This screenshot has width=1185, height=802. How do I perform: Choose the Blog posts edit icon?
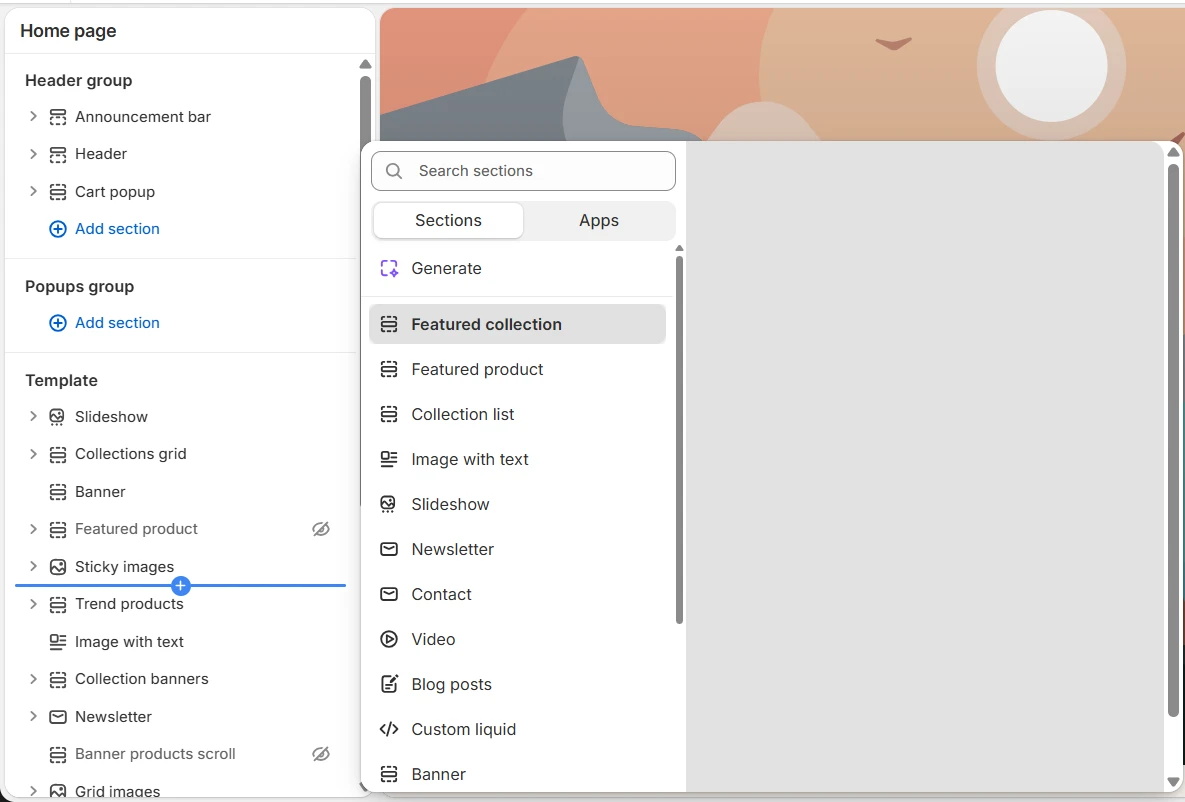[388, 684]
